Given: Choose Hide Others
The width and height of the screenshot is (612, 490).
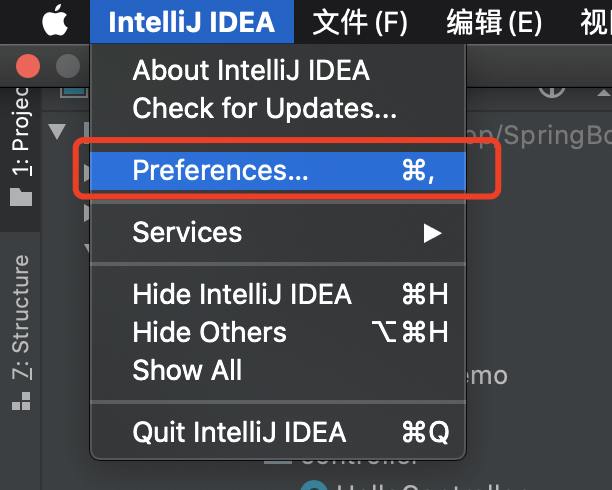Looking at the screenshot, I should pyautogui.click(x=278, y=332).
